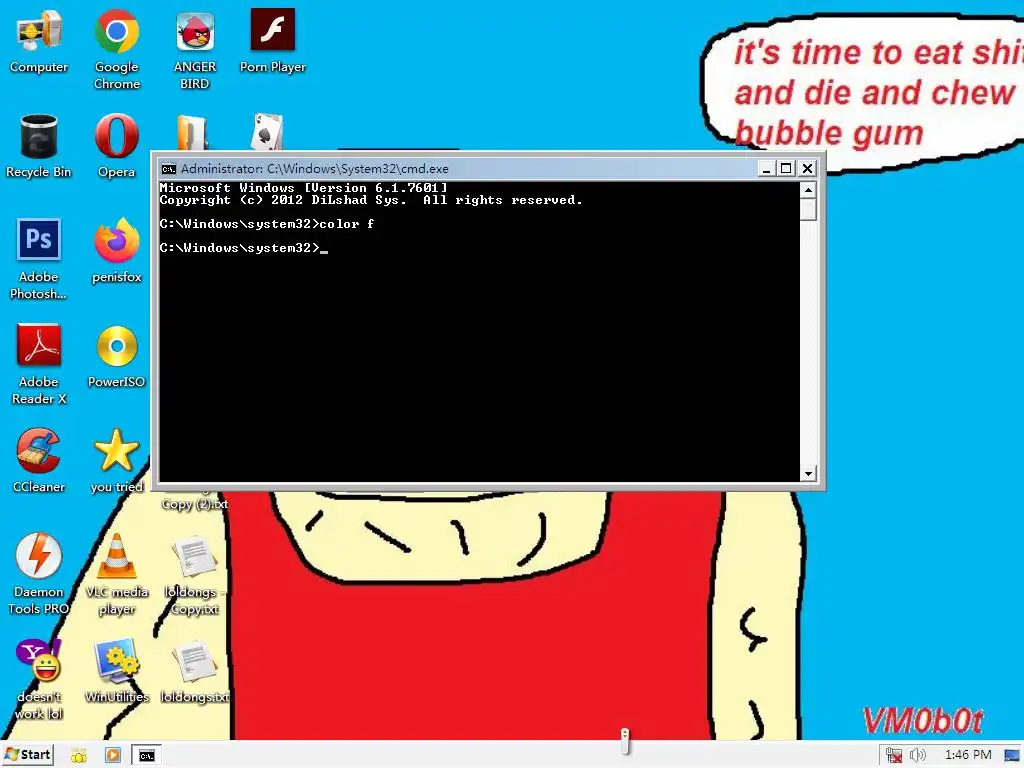Click the cmd scrollbar down arrow
Image resolution: width=1024 pixels, height=768 pixels.
(808, 473)
